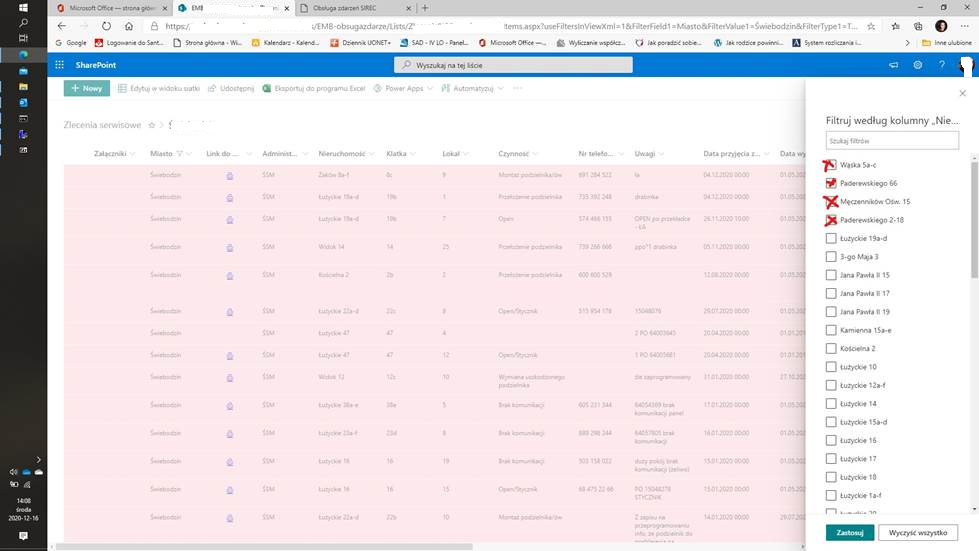Uncheck Paderewskiego 2-18 filter
Screen dimensions: 979x551
pyautogui.click(x=830, y=220)
